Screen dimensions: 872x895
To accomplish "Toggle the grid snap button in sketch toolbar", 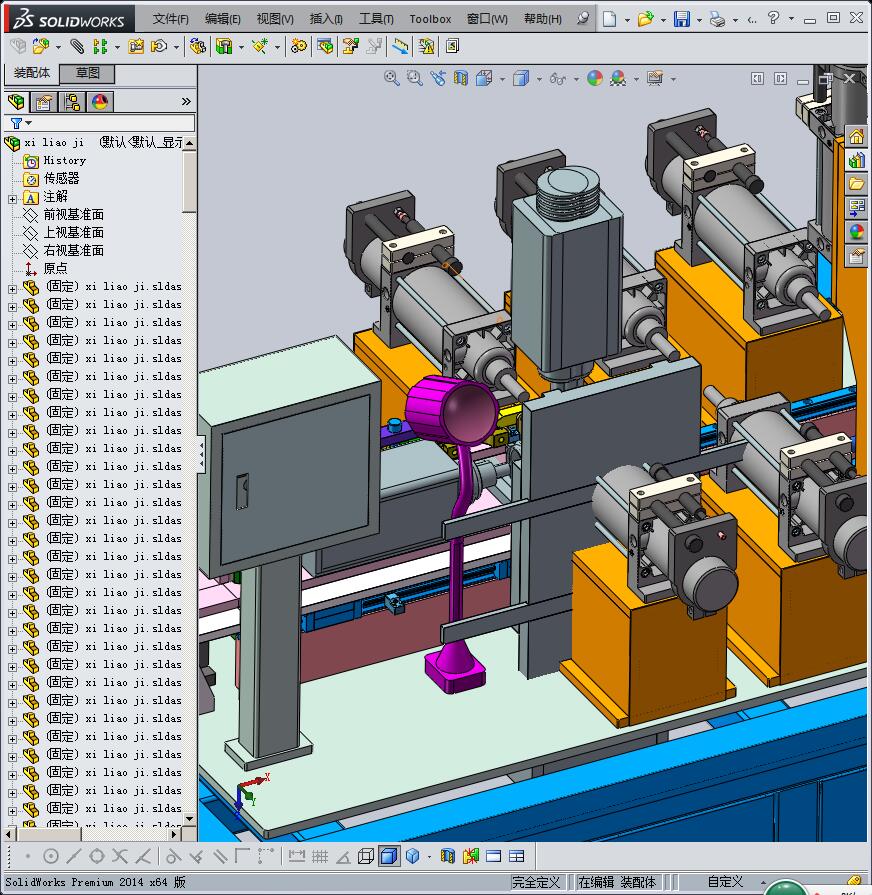I will pos(319,856).
